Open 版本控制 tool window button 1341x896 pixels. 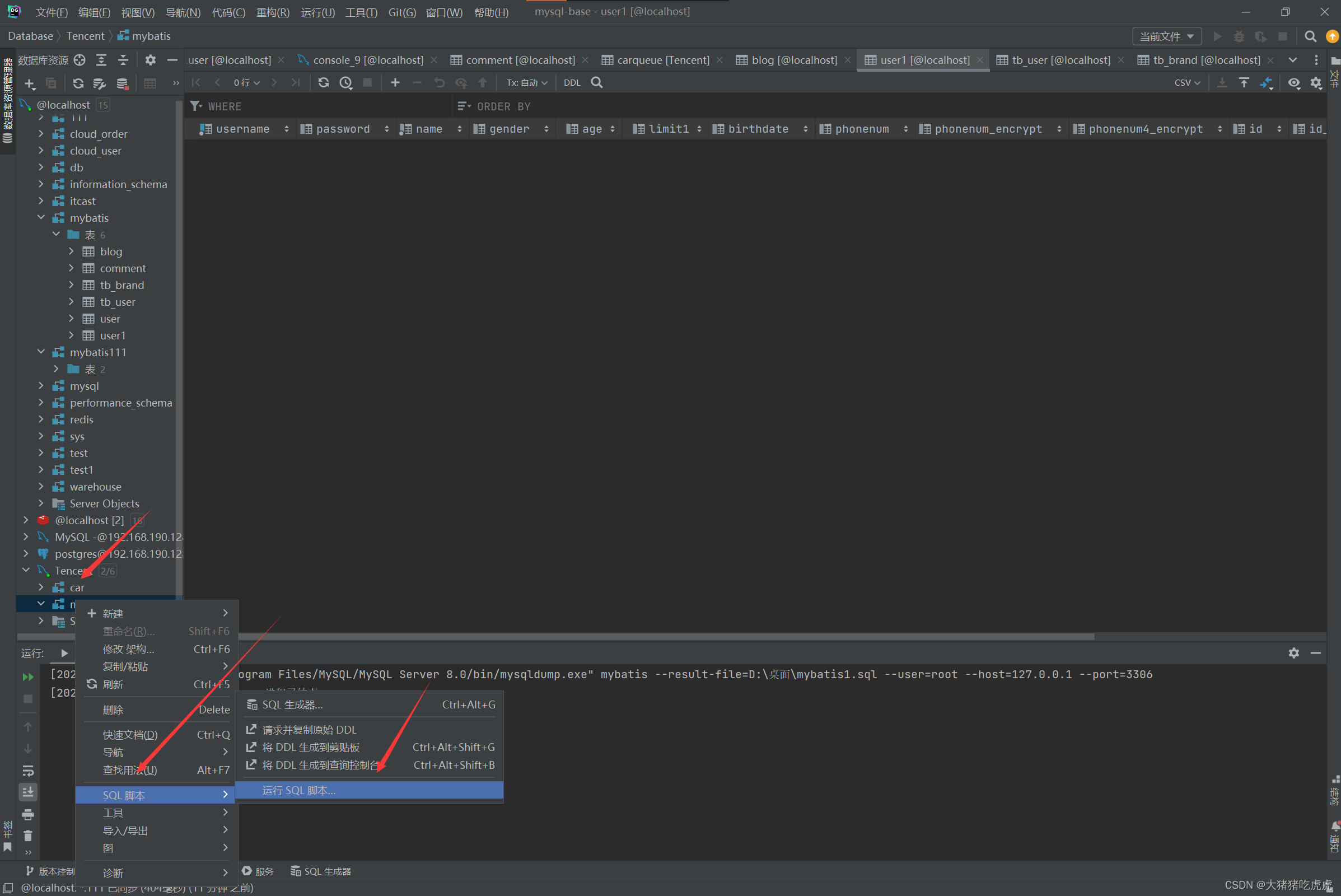coord(50,871)
